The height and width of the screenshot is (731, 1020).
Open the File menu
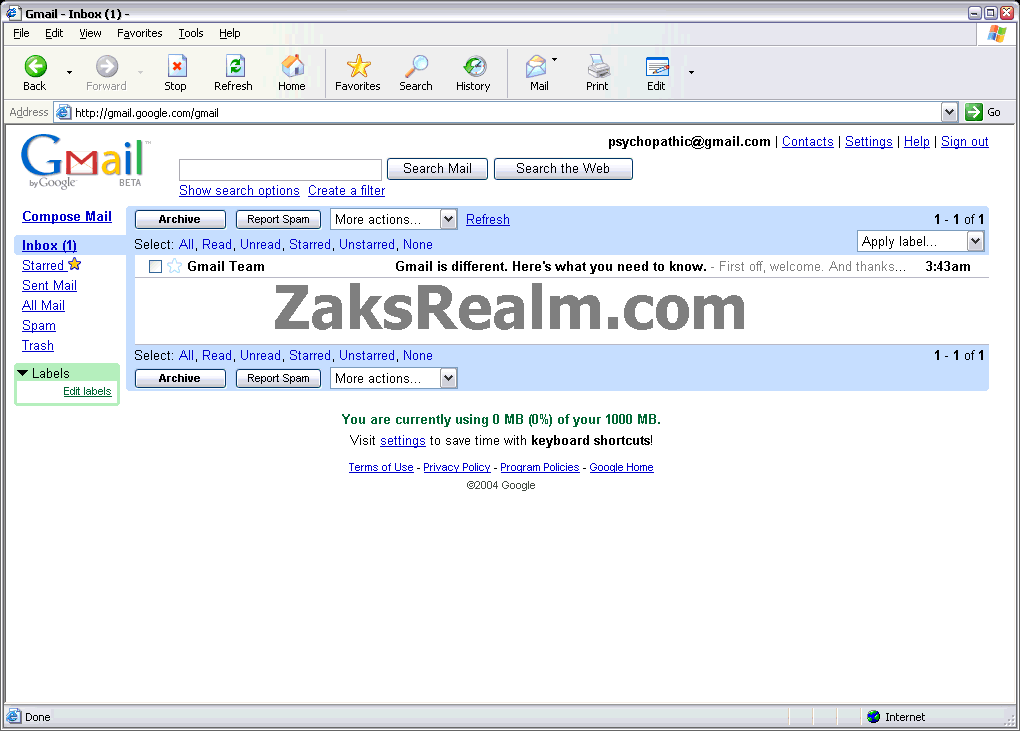pyautogui.click(x=21, y=33)
